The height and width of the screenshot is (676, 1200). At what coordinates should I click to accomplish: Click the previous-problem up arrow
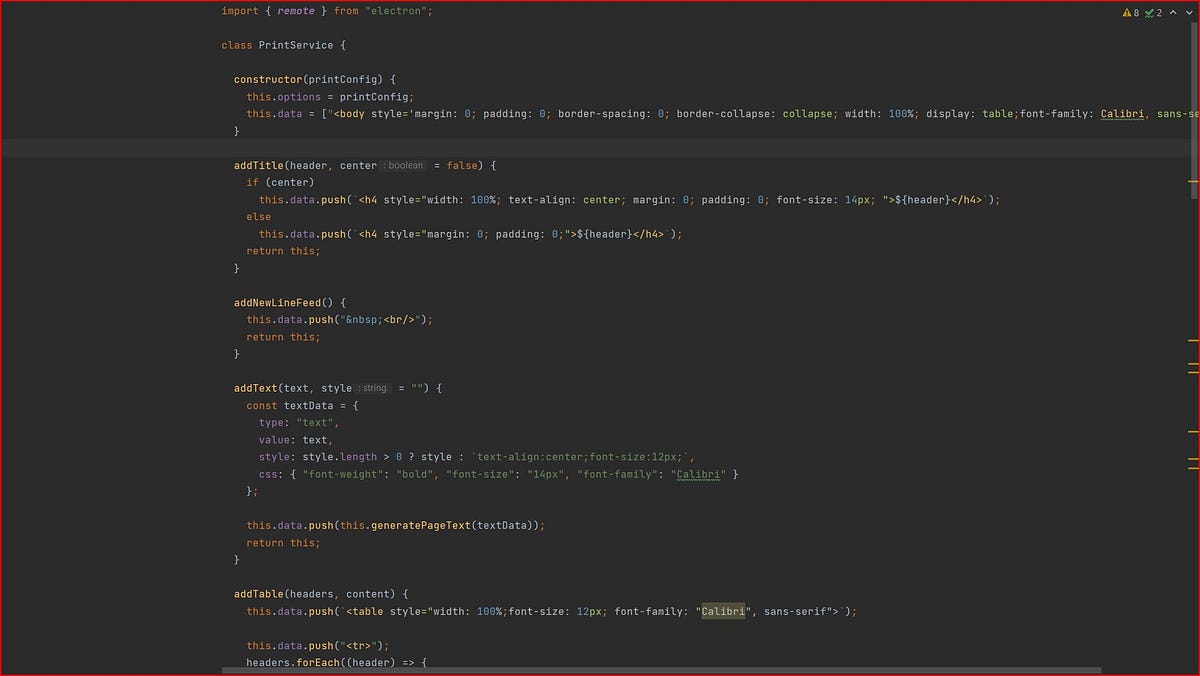coord(1172,13)
